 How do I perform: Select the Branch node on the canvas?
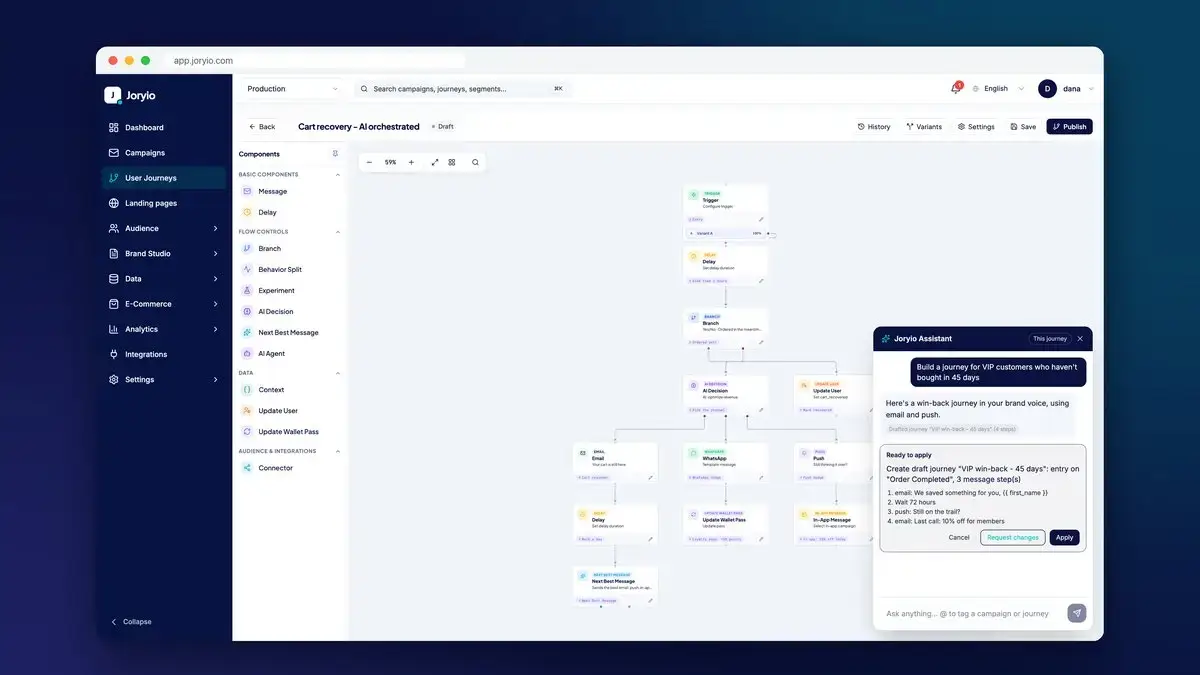tap(726, 328)
